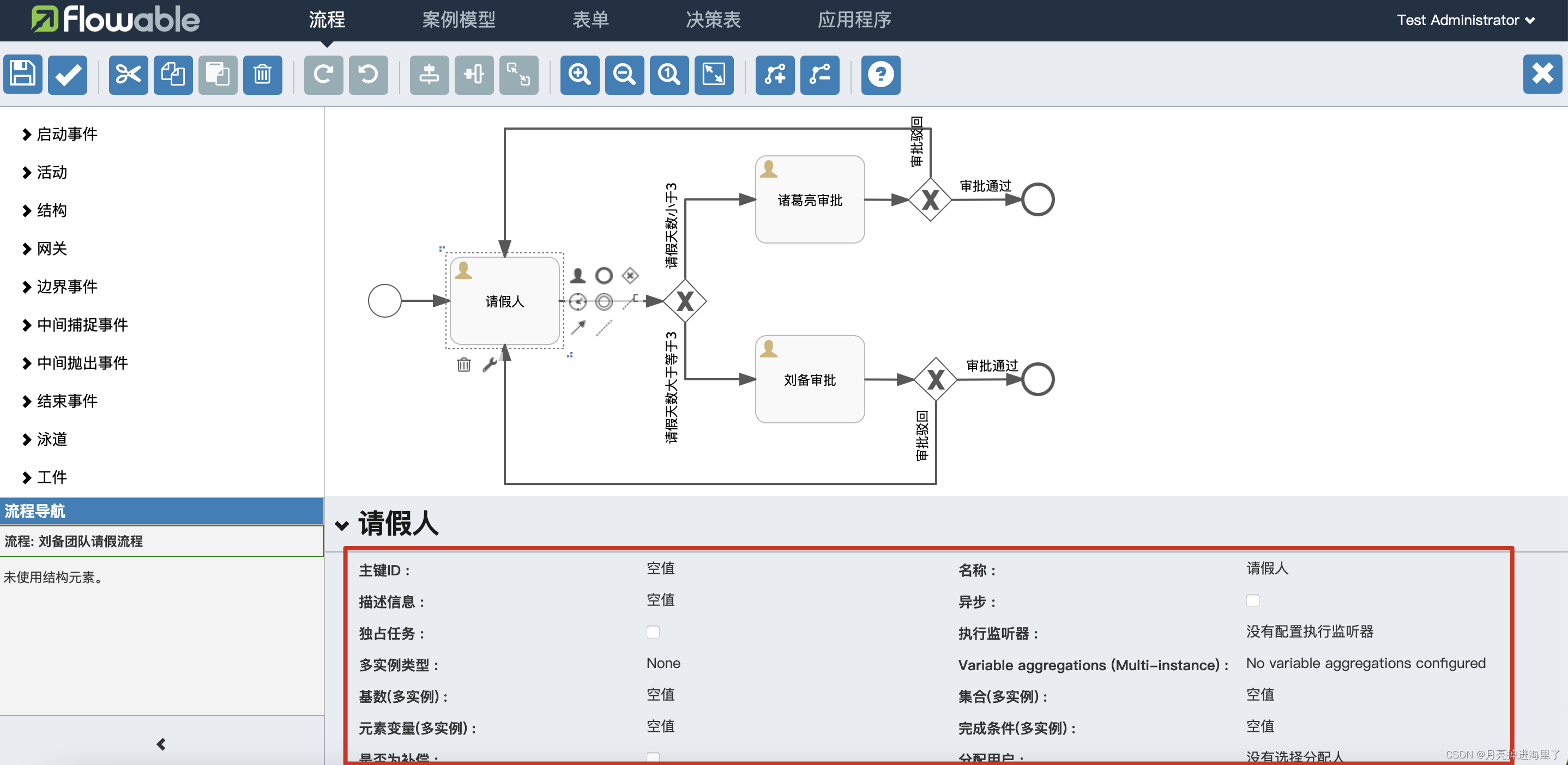Click the undo arrow icon
Viewport: 1568px width, 765px height.
pyautogui.click(x=368, y=74)
